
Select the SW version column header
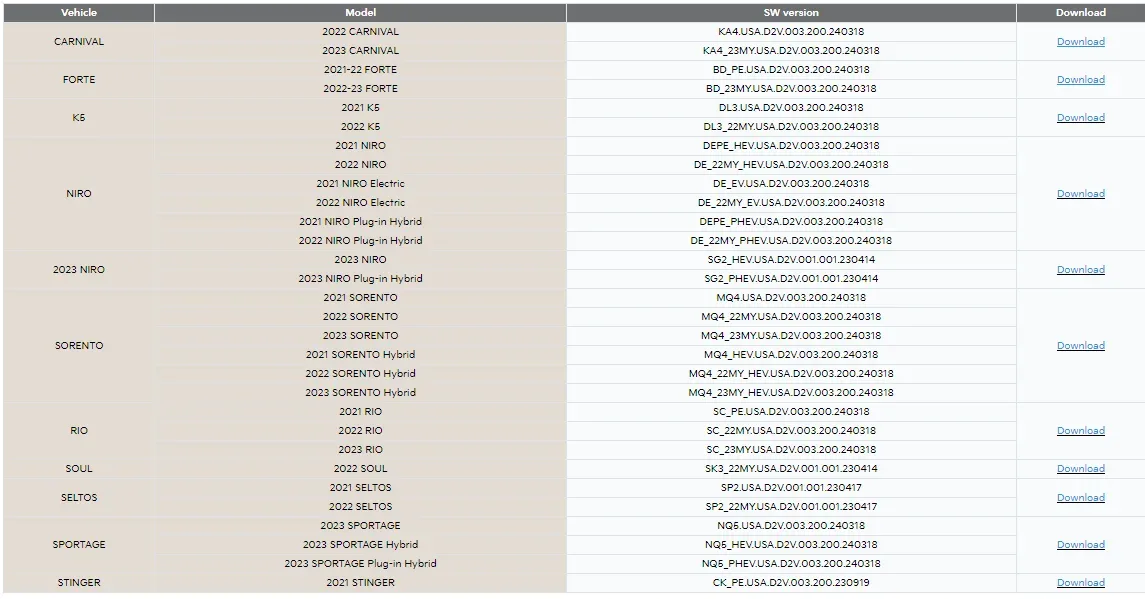[x=791, y=12]
